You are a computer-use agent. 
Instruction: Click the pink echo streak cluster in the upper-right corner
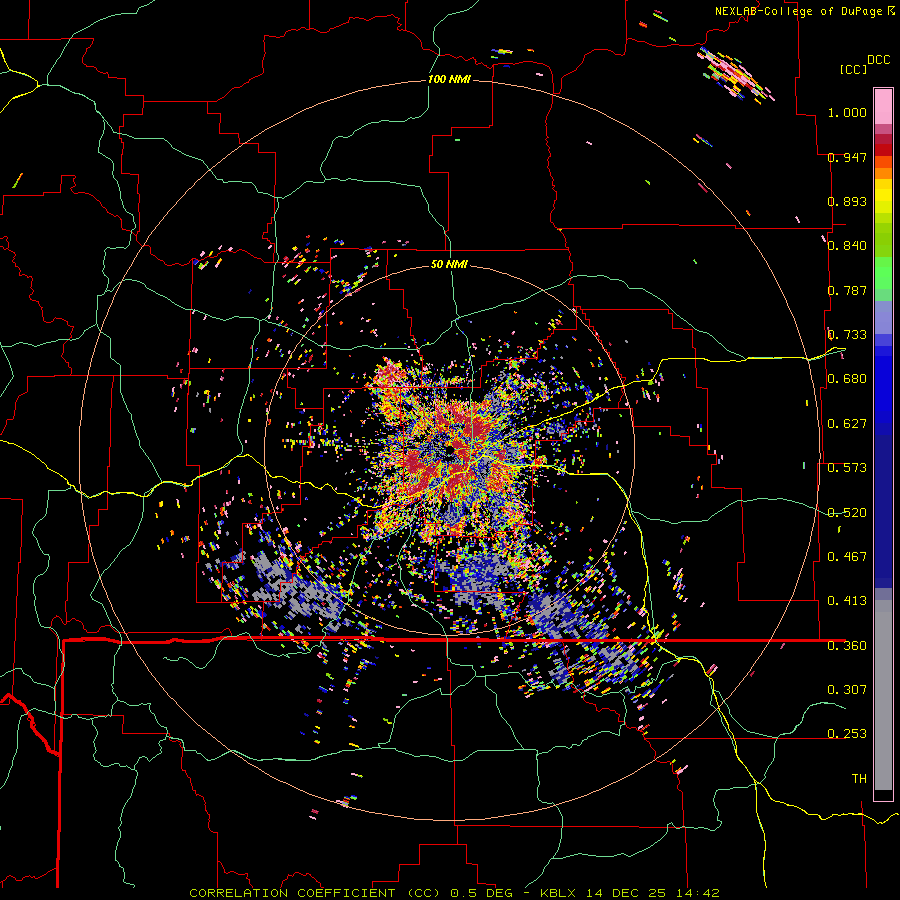[736, 77]
